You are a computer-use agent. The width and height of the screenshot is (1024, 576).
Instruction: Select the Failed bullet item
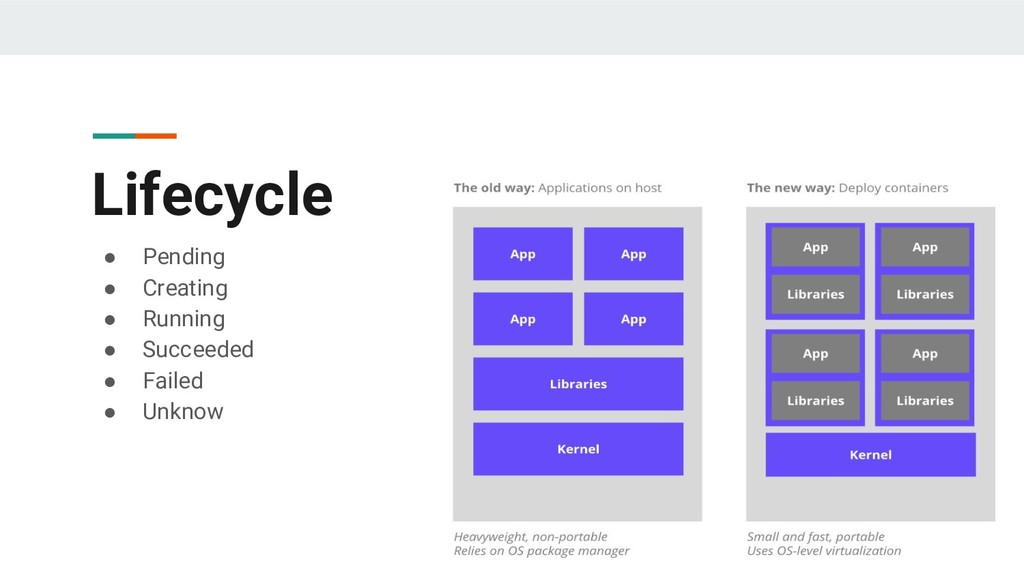(x=172, y=380)
